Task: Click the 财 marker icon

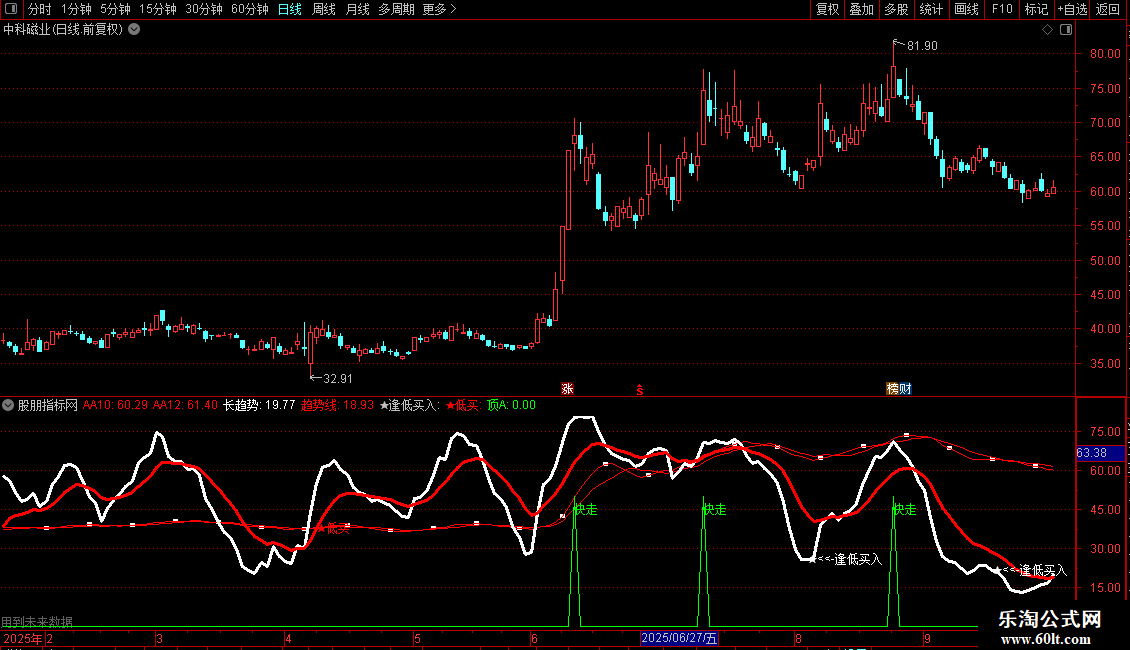Action: [x=905, y=388]
